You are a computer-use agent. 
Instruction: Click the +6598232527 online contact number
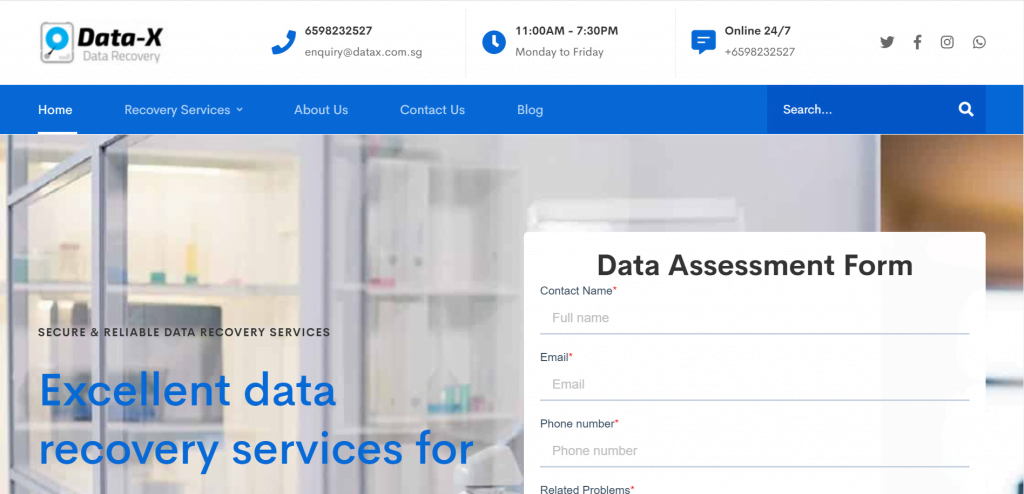pos(760,52)
